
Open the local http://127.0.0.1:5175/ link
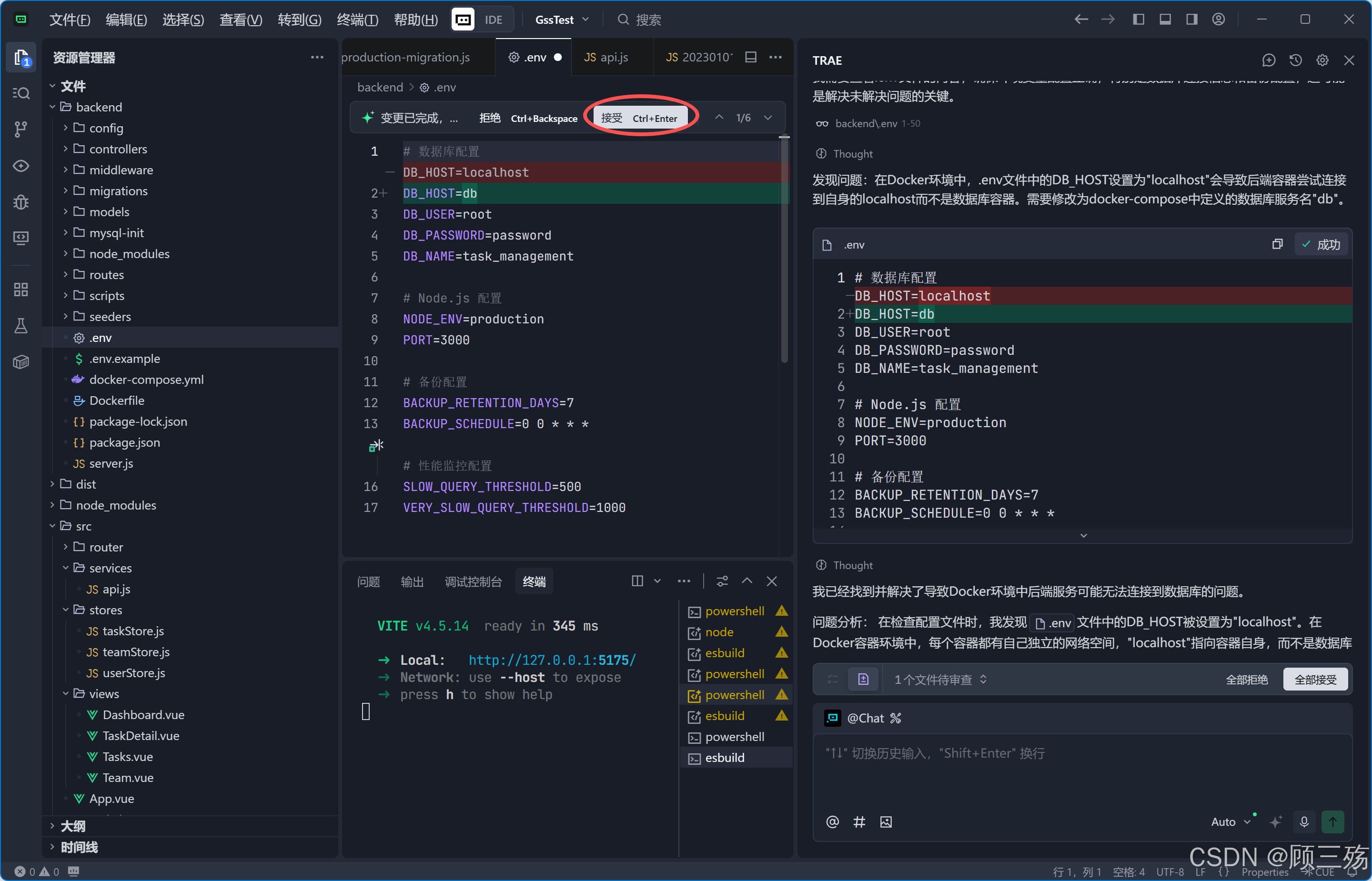552,660
